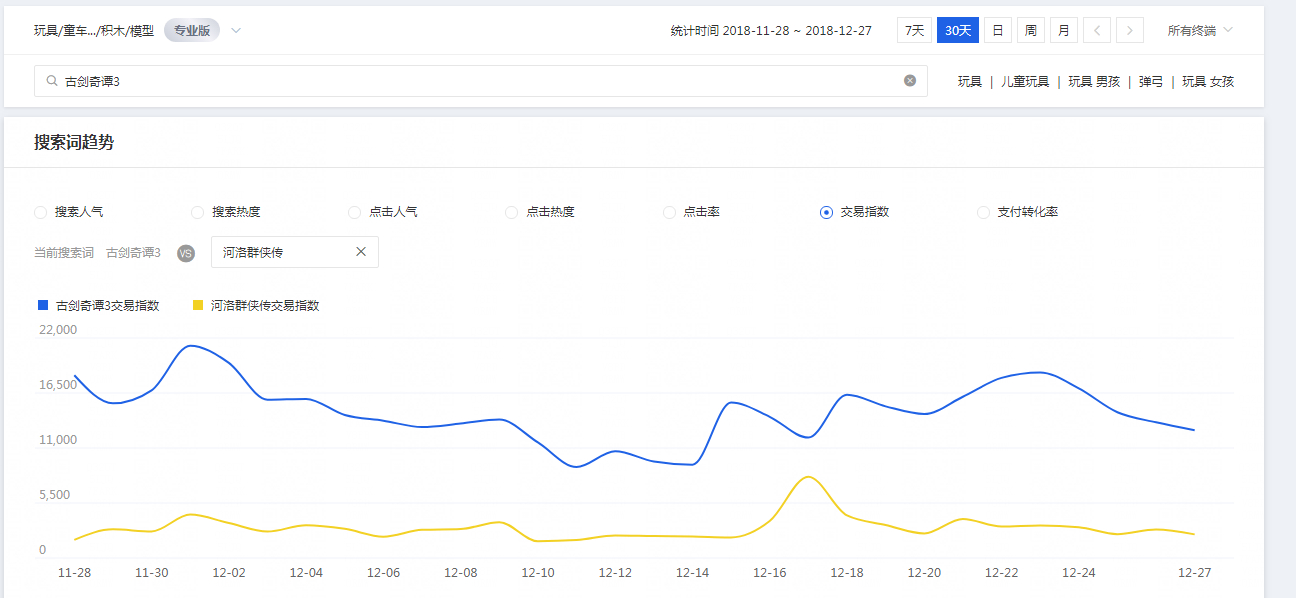The image size is (1296, 598).
Task: Open the 所有终端 device dropdown
Action: click(1200, 31)
